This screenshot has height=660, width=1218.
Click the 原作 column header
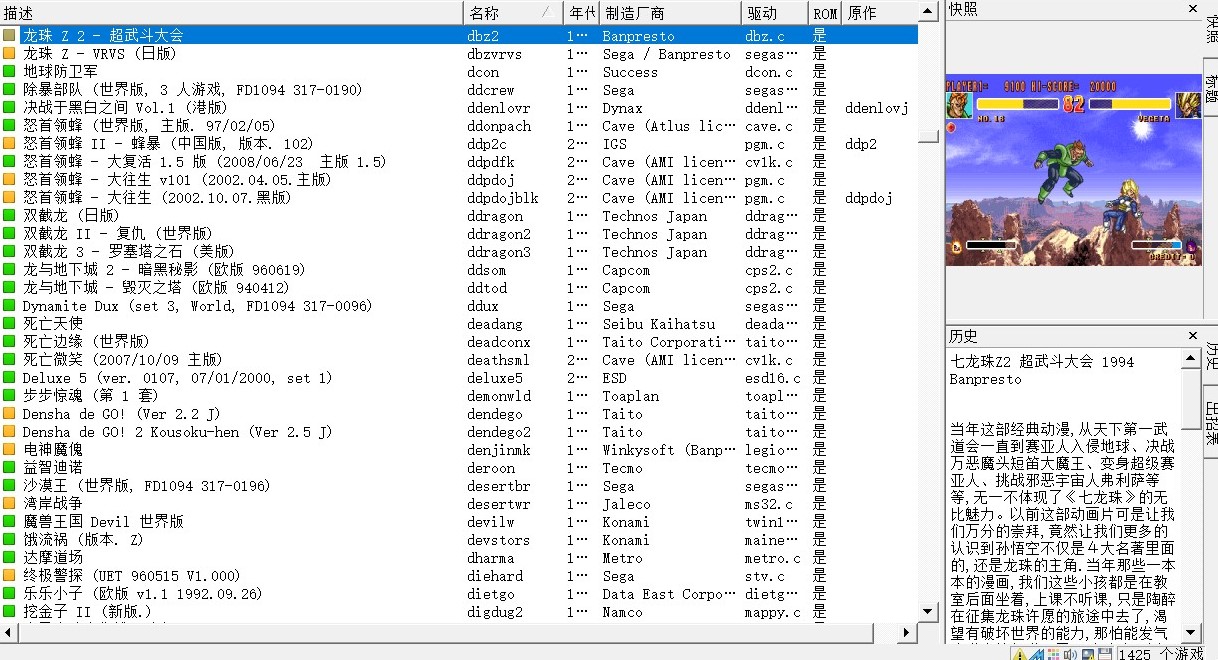[x=879, y=13]
